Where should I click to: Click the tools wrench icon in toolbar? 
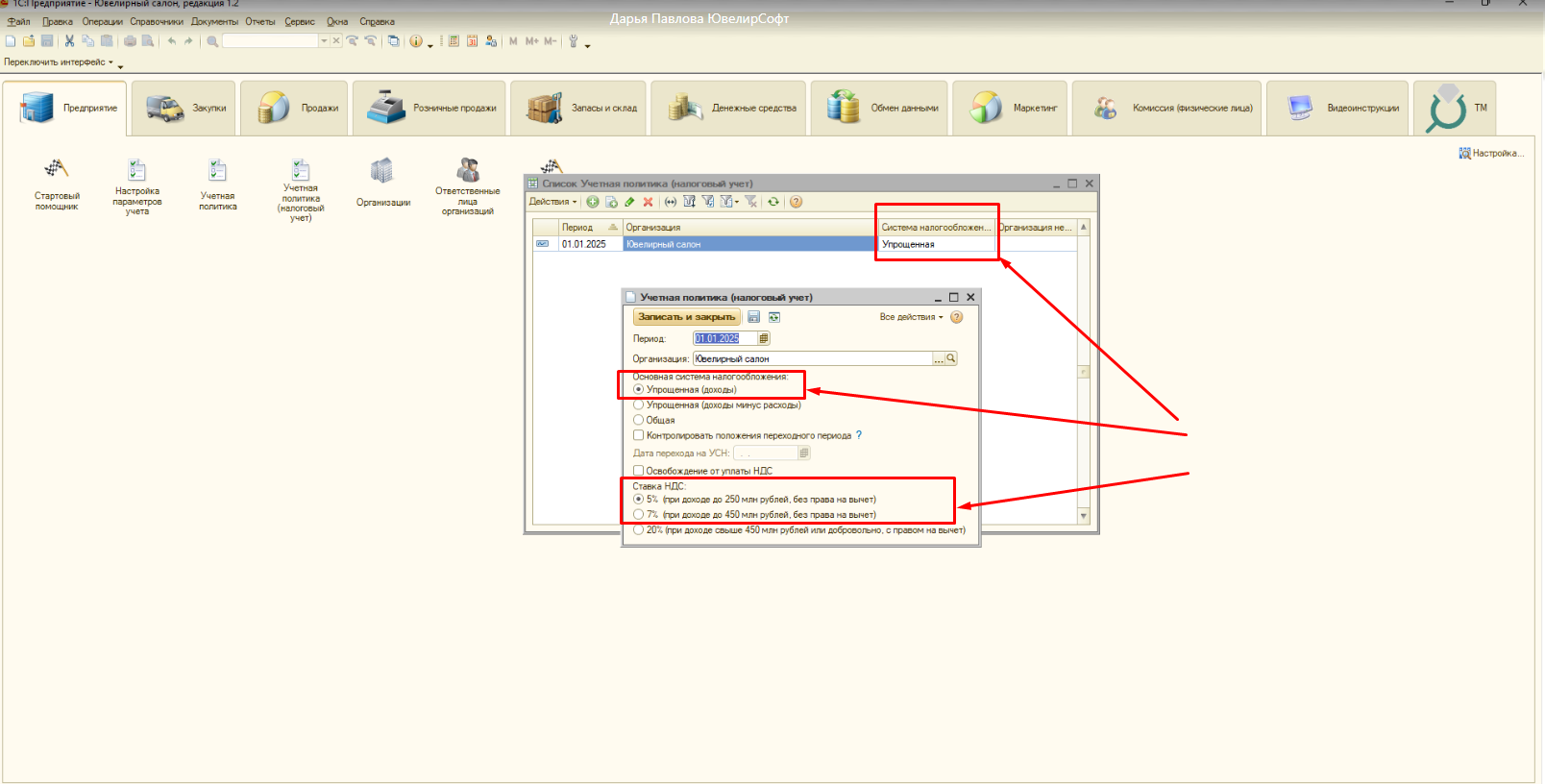574,41
